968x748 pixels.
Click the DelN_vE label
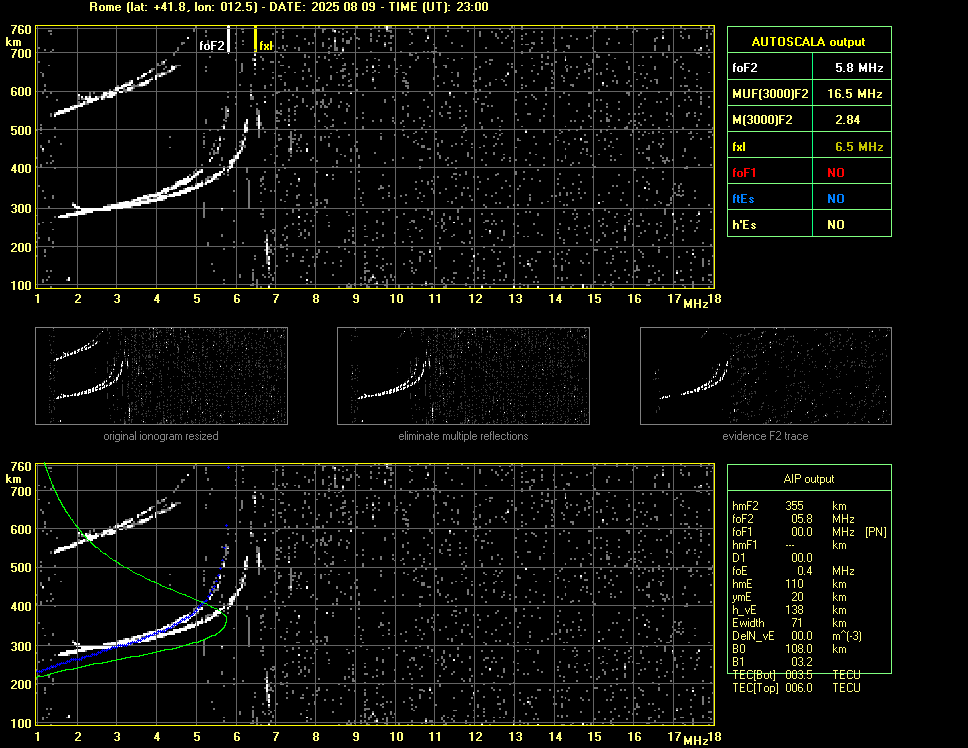[x=753, y=636]
